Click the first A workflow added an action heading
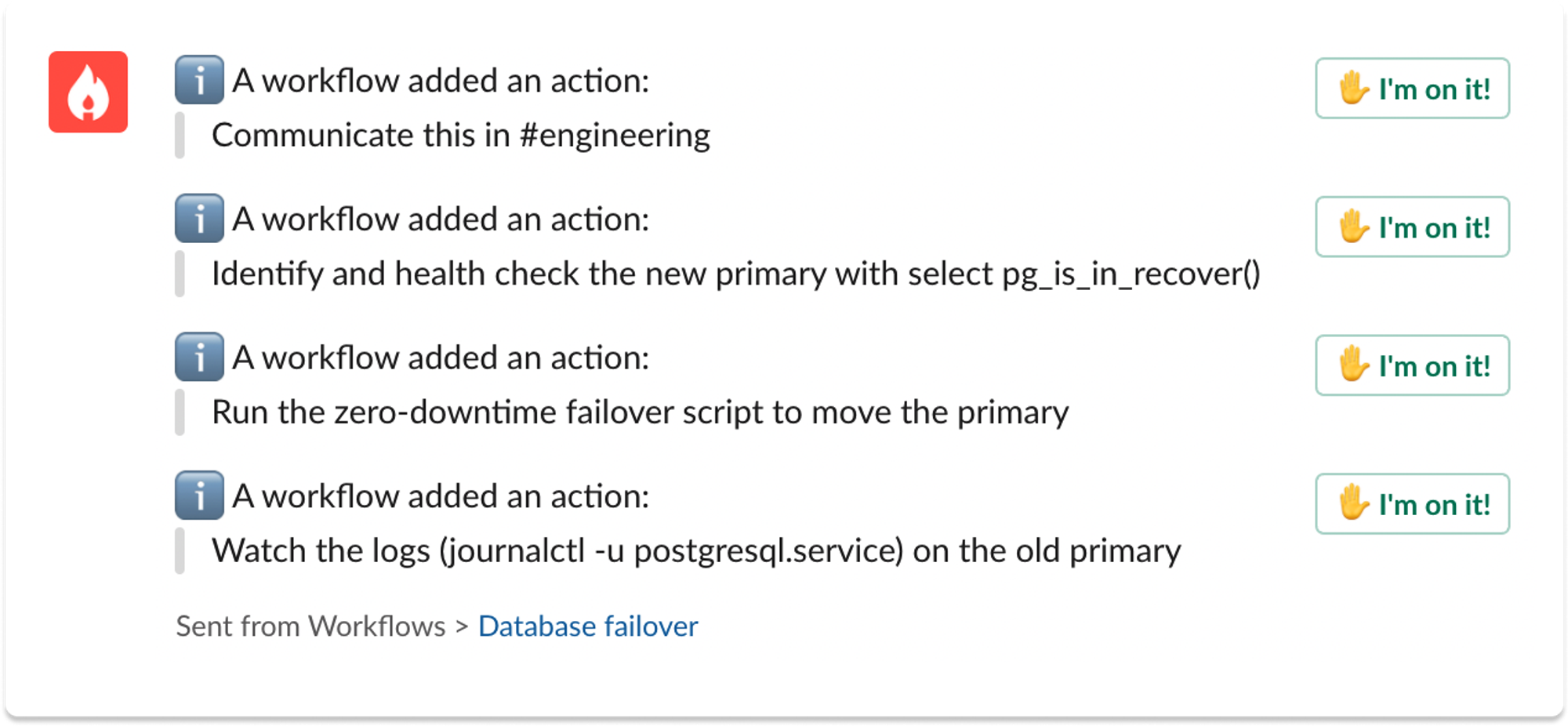Image resolution: width=1568 pixels, height=726 pixels. (441, 81)
